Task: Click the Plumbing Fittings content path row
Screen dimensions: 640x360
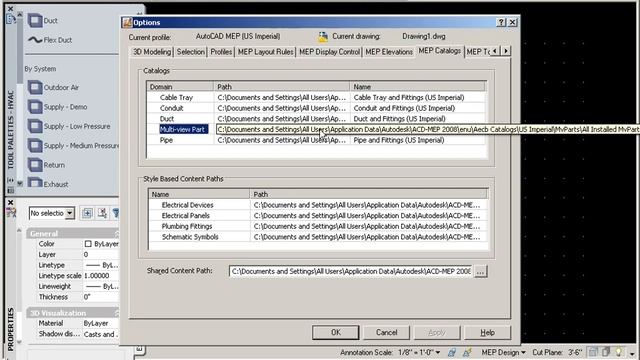Action: (318, 226)
